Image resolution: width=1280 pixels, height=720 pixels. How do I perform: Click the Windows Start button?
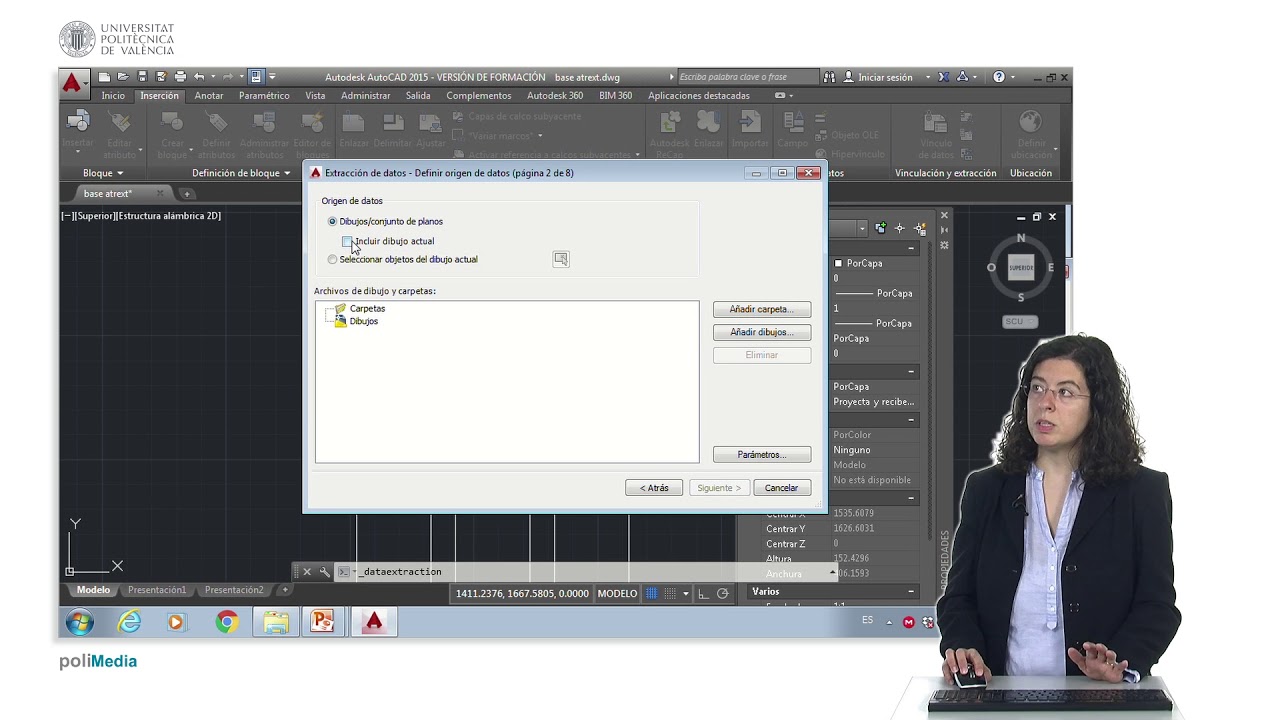point(79,622)
